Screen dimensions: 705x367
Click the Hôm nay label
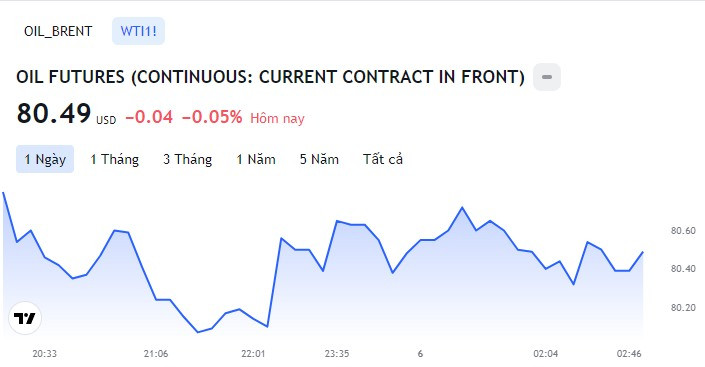coord(277,118)
